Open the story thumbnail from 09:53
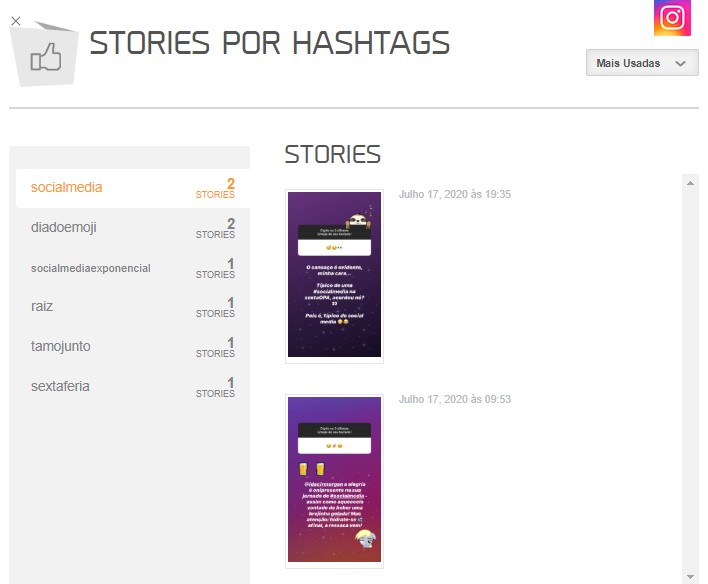This screenshot has height=584, width=708. [x=334, y=481]
